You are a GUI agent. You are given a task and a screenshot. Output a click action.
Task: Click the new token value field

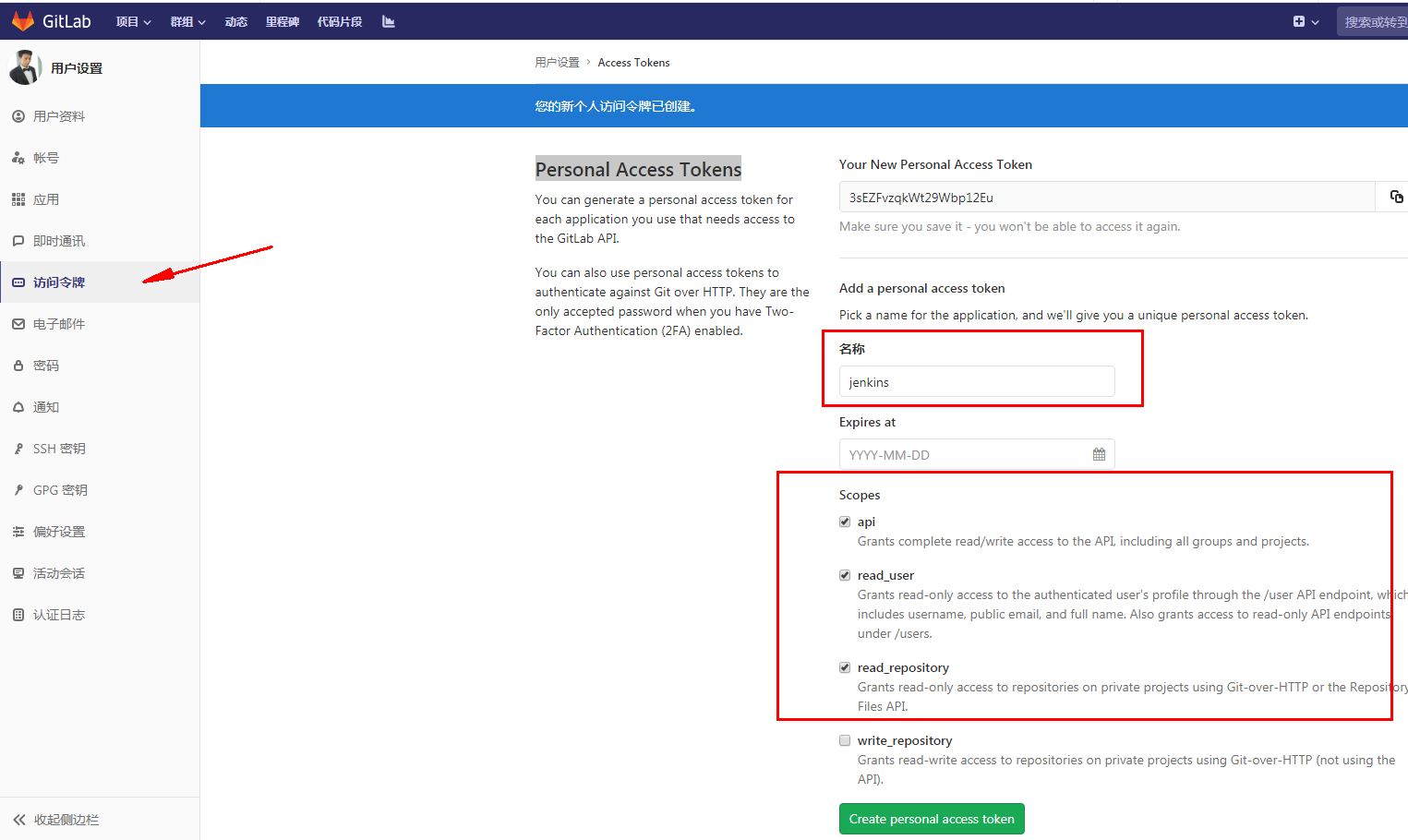point(1107,198)
